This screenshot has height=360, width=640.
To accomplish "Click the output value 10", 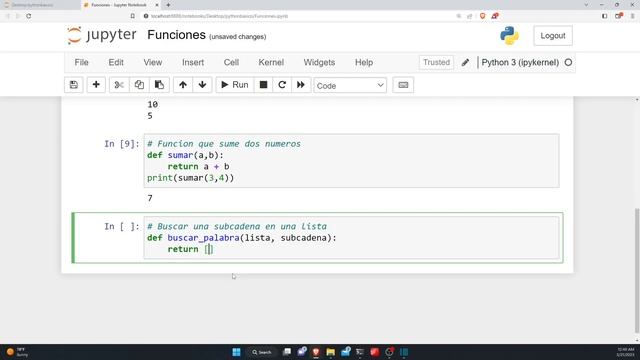I will [153, 104].
